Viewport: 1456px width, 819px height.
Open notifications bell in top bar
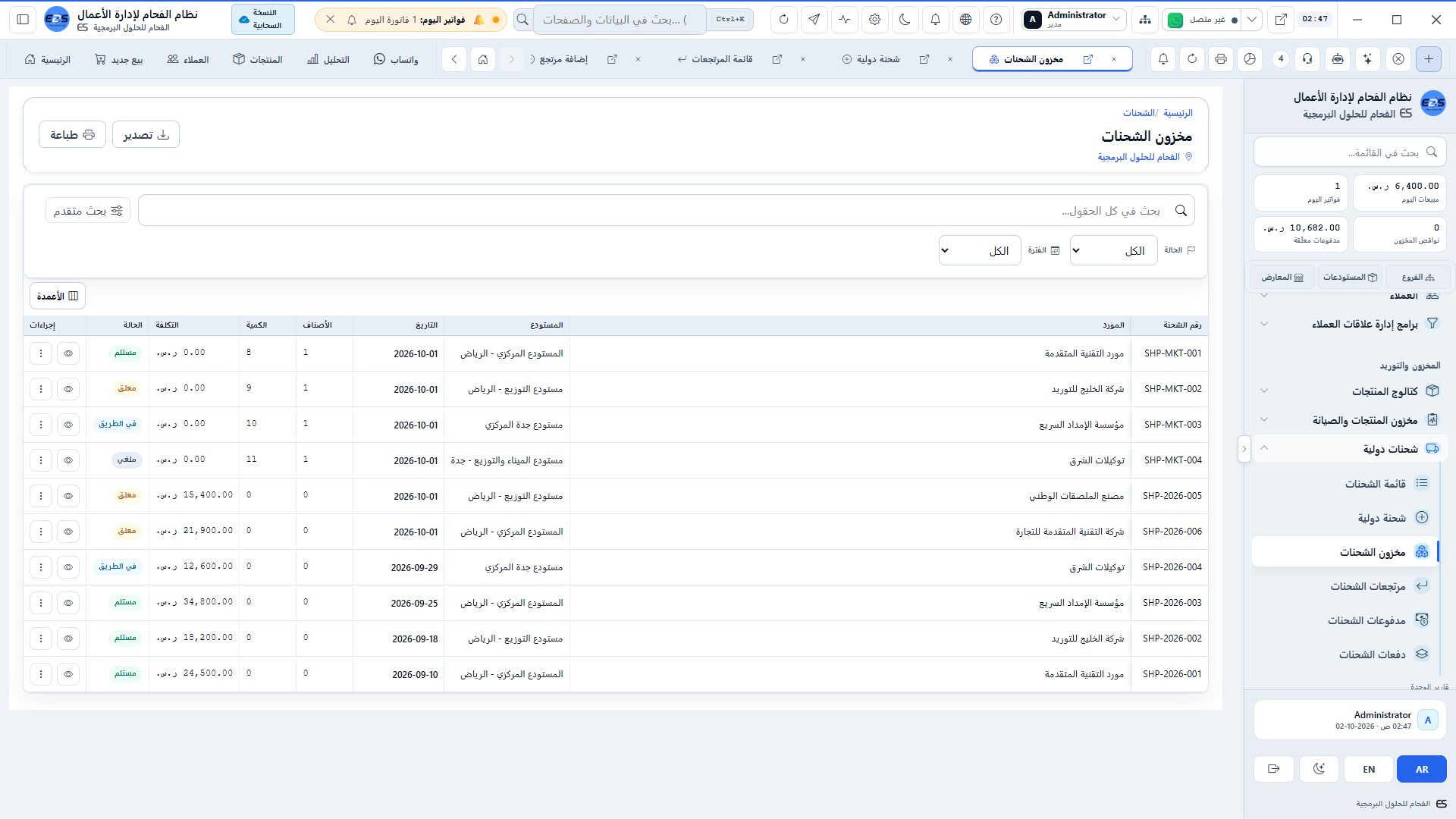point(935,20)
